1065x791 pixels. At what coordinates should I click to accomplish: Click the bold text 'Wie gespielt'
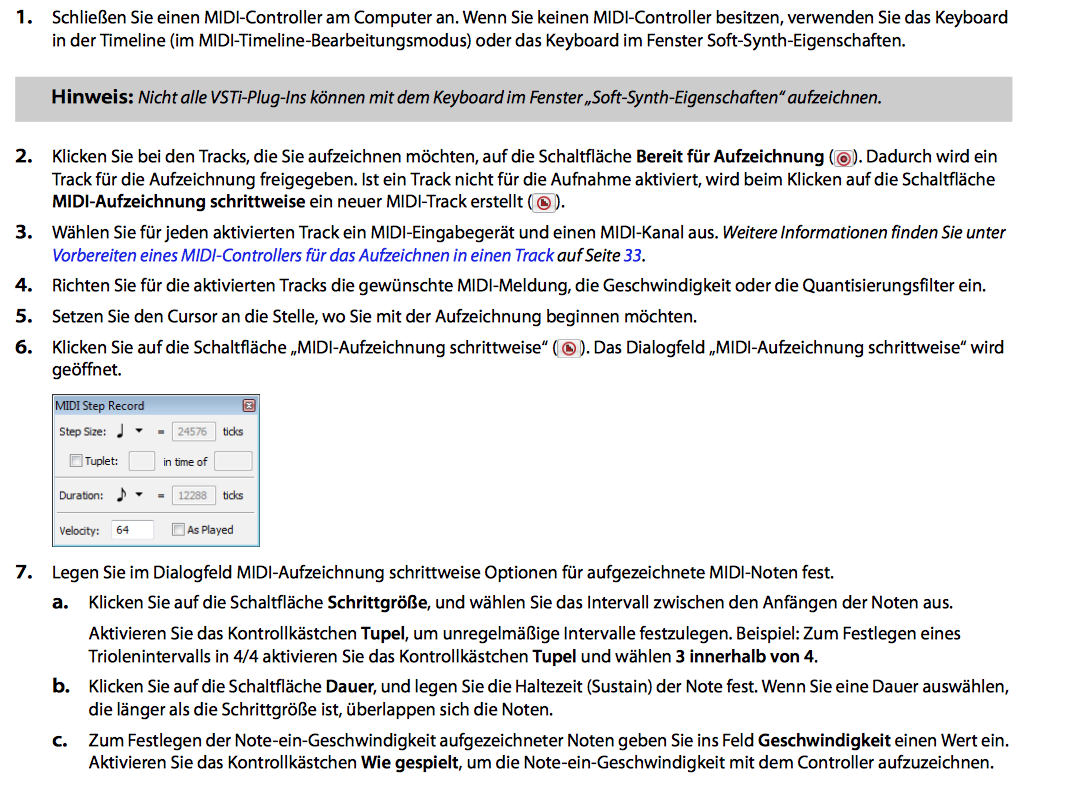(x=410, y=763)
